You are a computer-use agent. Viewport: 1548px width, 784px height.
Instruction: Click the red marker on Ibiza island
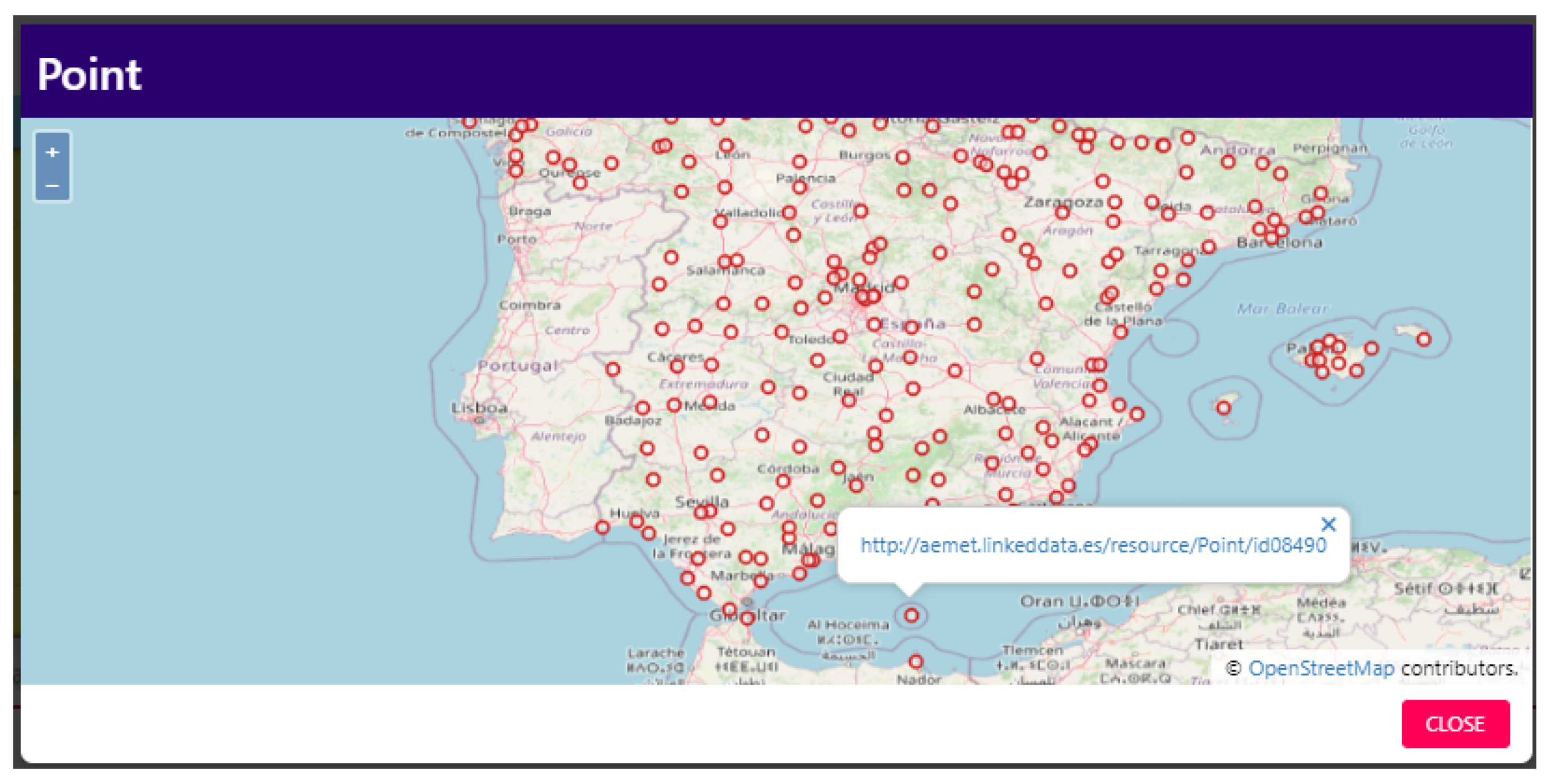1224,408
